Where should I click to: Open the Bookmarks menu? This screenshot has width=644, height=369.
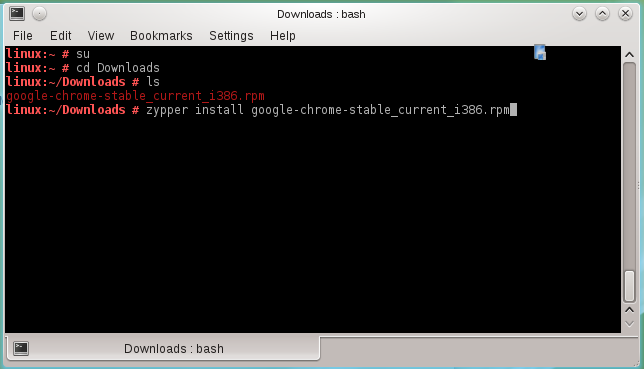(161, 36)
